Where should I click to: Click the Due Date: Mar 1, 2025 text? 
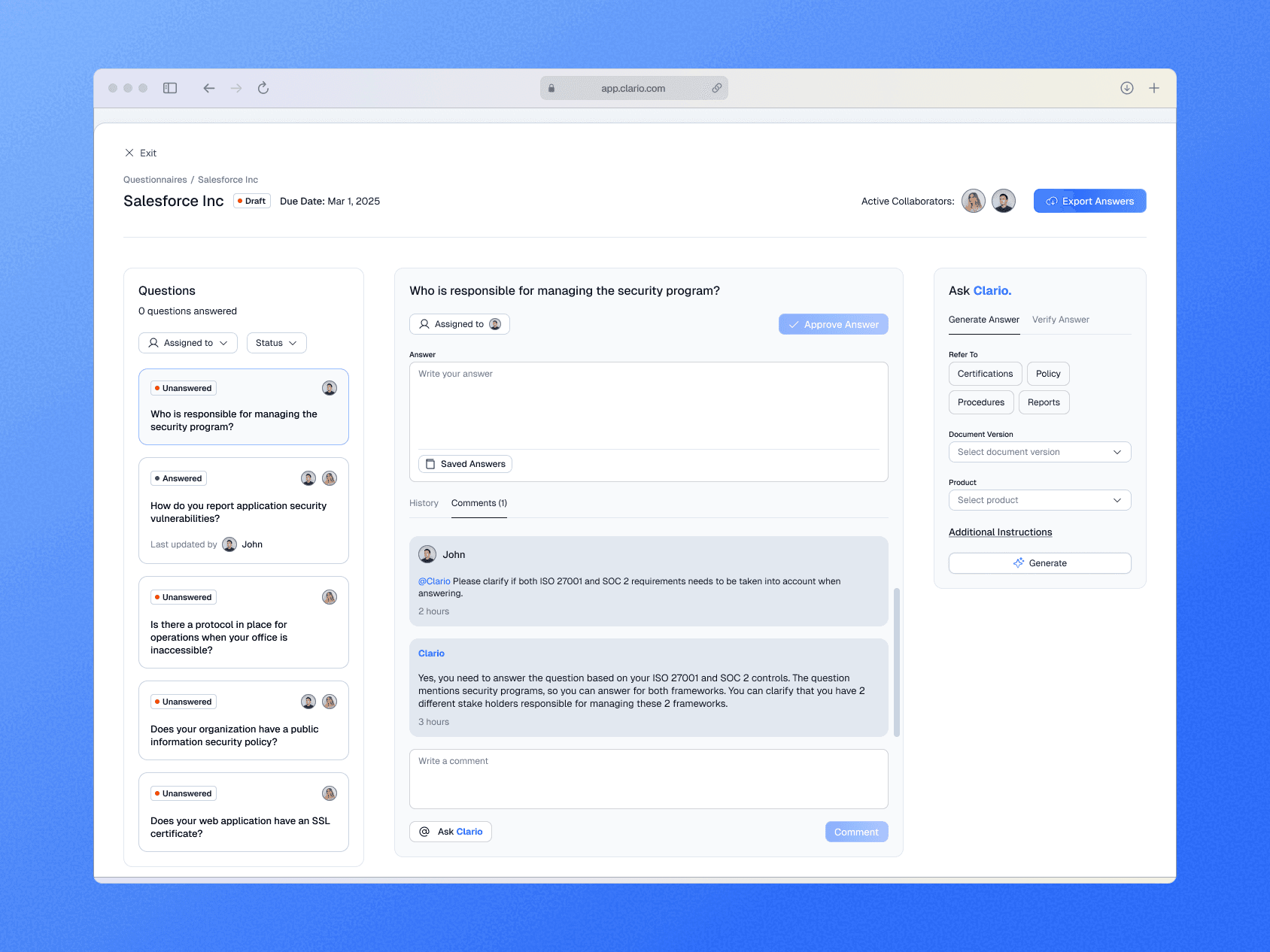coord(330,202)
